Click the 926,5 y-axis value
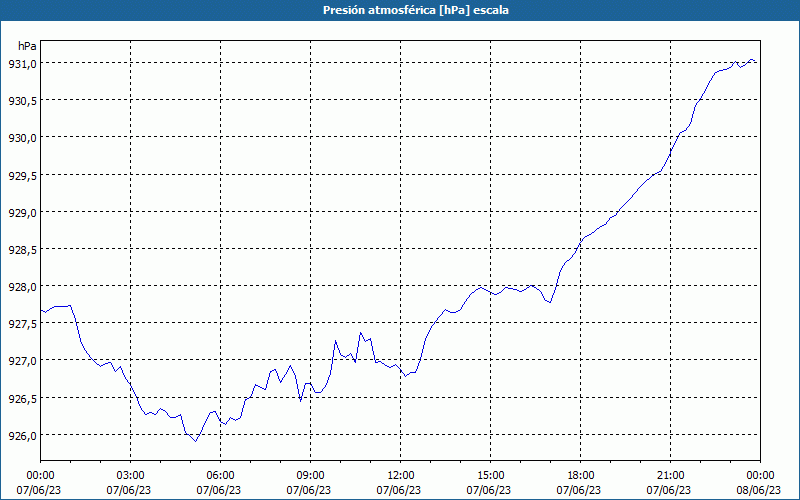Screen dimensions: 800x500 tap(22, 398)
